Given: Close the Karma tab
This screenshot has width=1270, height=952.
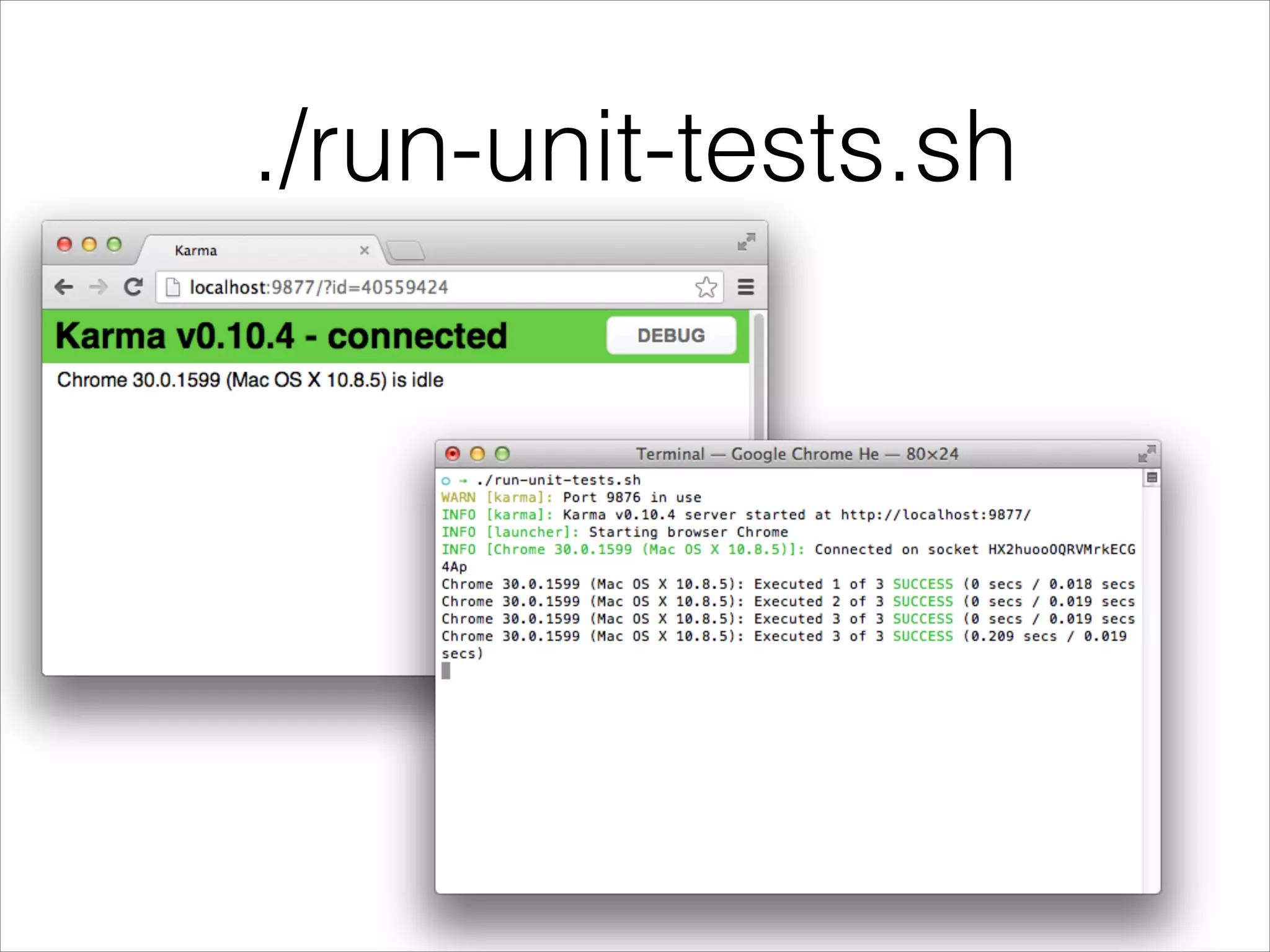Looking at the screenshot, I should [365, 250].
